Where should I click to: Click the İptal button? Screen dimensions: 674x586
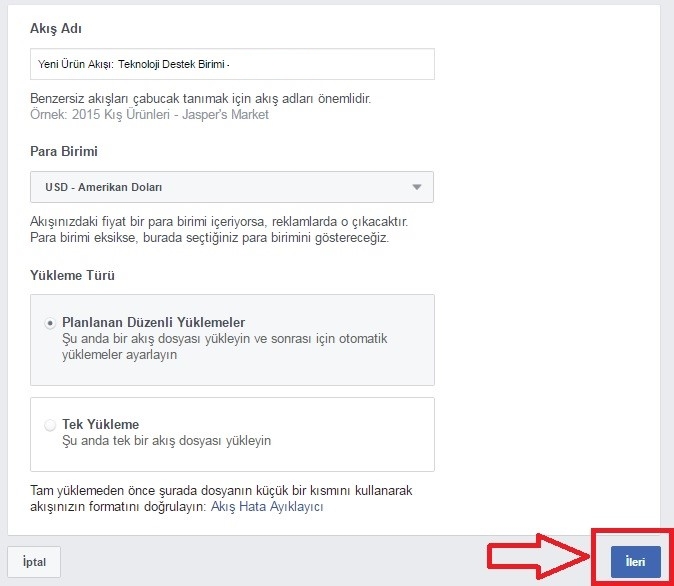34,562
